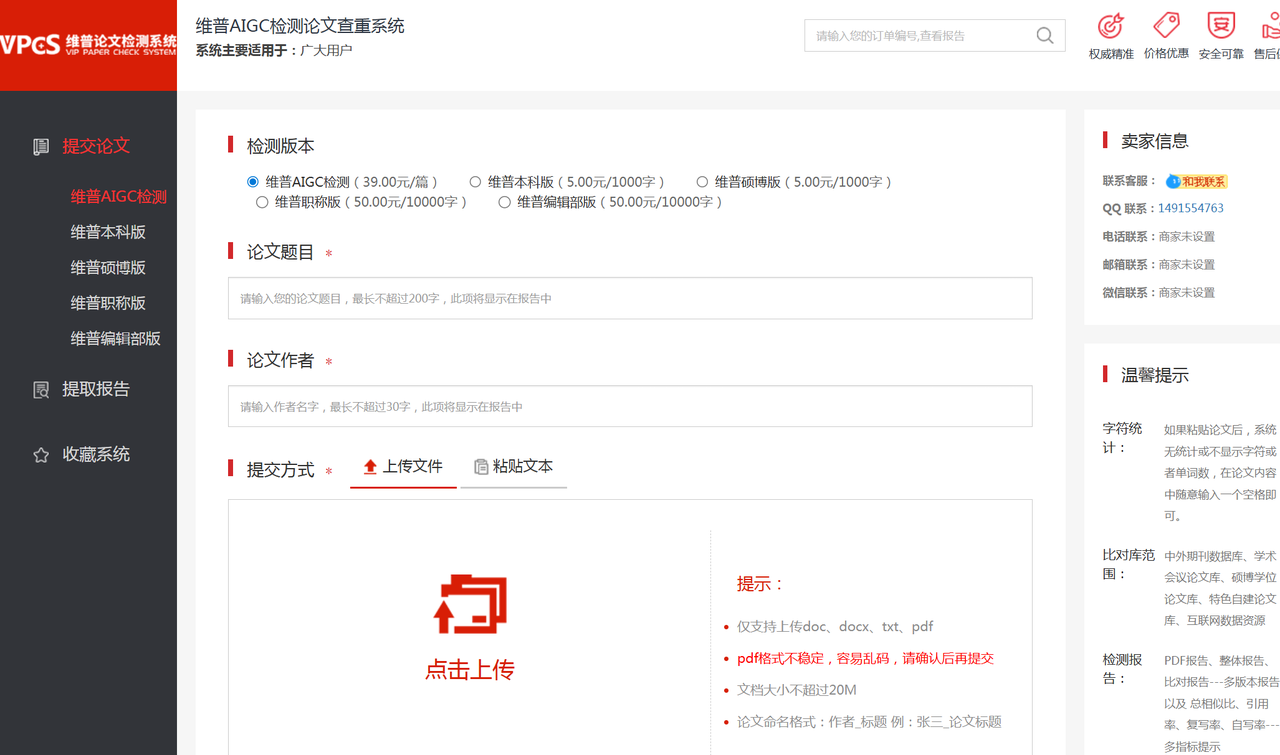Click the 价格优惠 label

(x=1166, y=54)
